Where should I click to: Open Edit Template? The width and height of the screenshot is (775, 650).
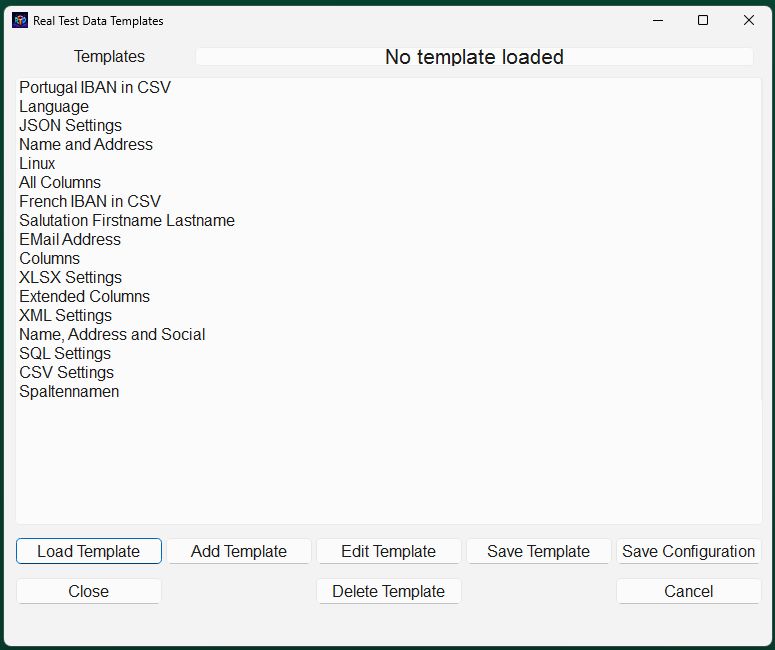(388, 551)
